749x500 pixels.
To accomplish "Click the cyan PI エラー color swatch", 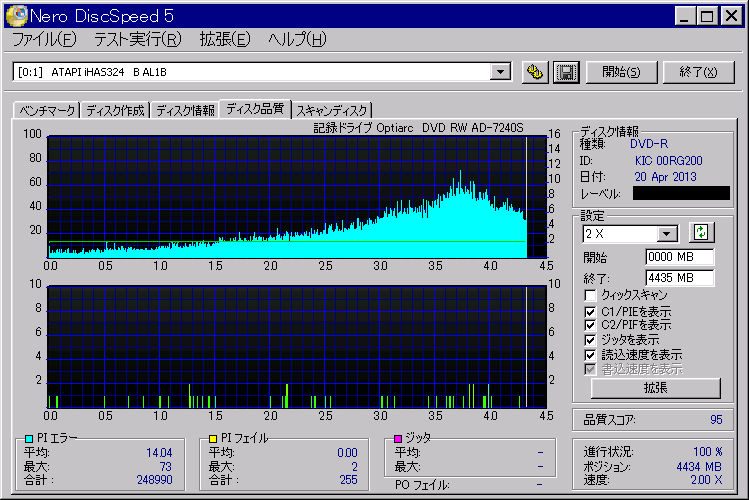I will (29, 438).
